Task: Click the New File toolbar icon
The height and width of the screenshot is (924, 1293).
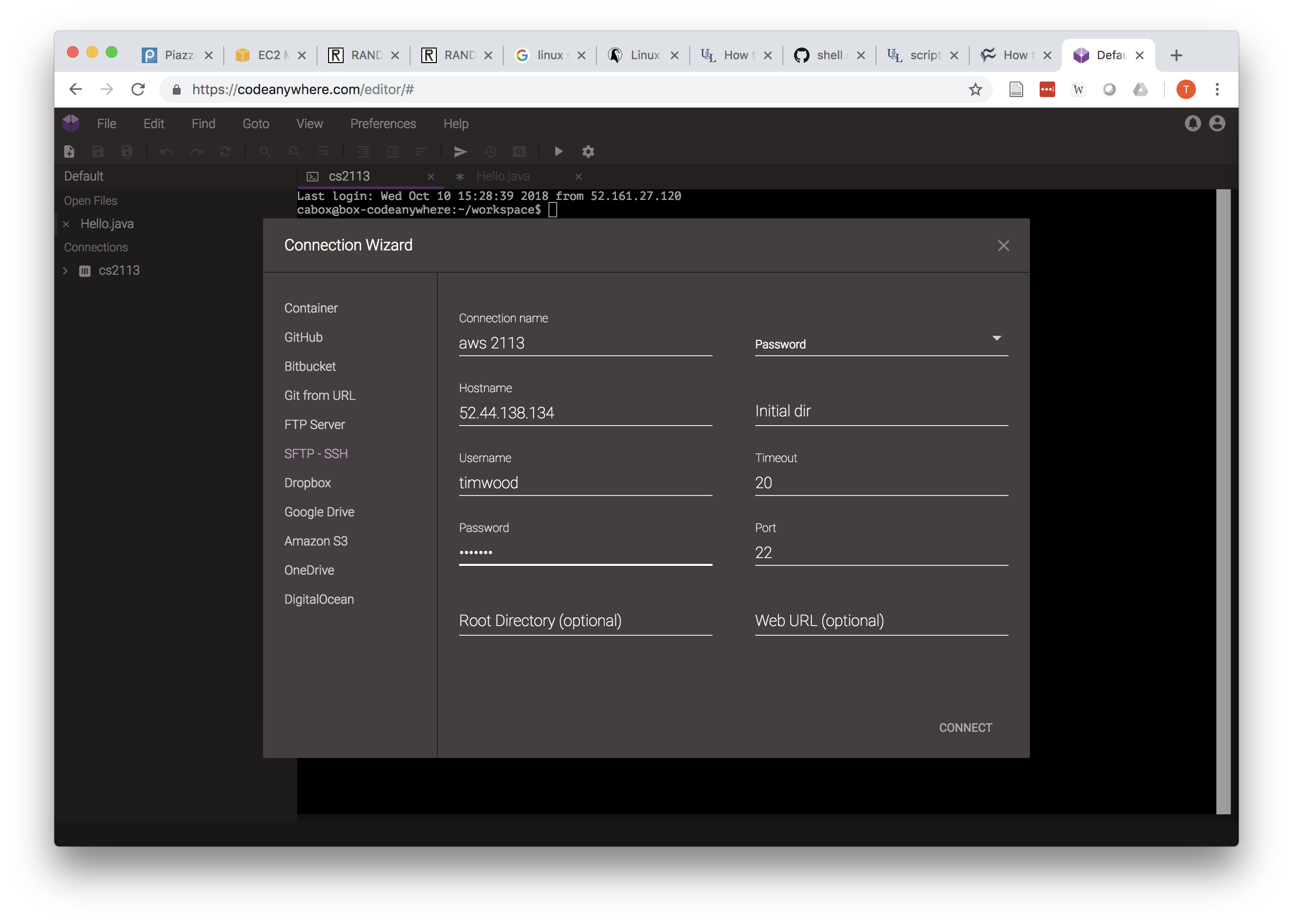Action: (69, 151)
